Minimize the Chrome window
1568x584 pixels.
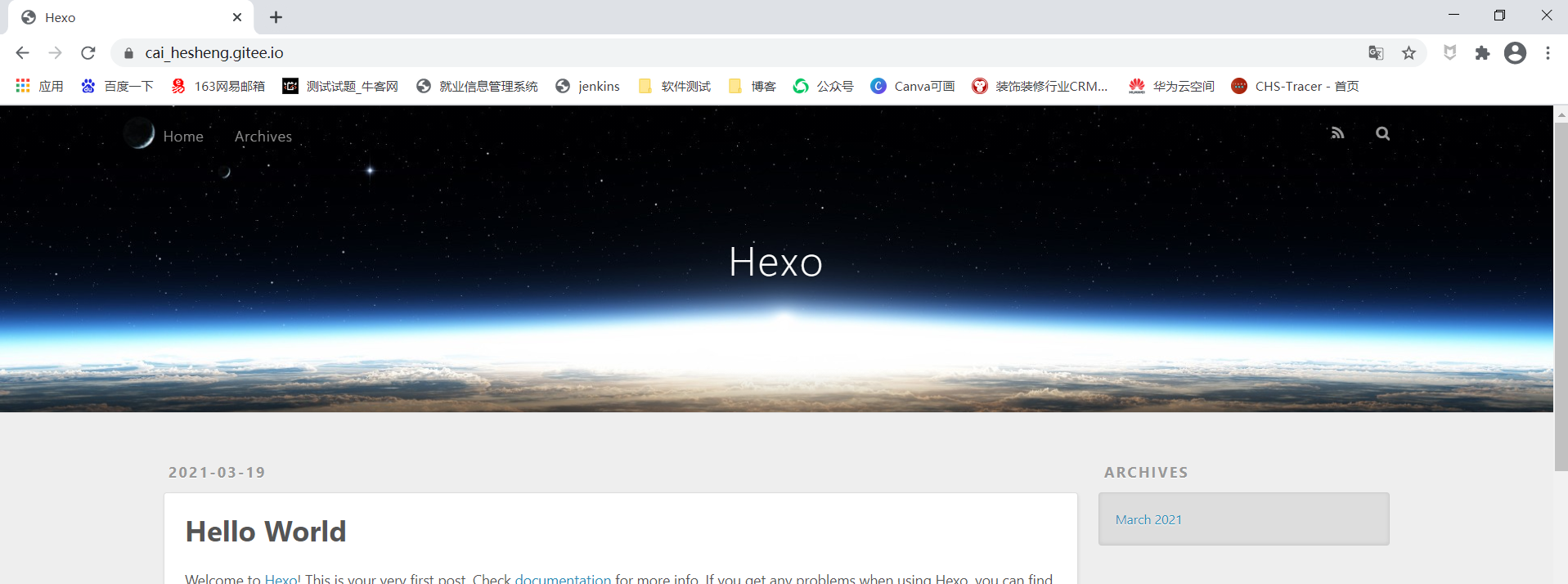point(1453,16)
